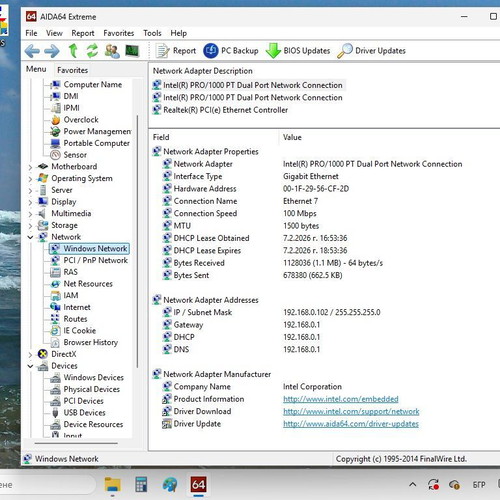Expand the Motherboard tree node

30,167
